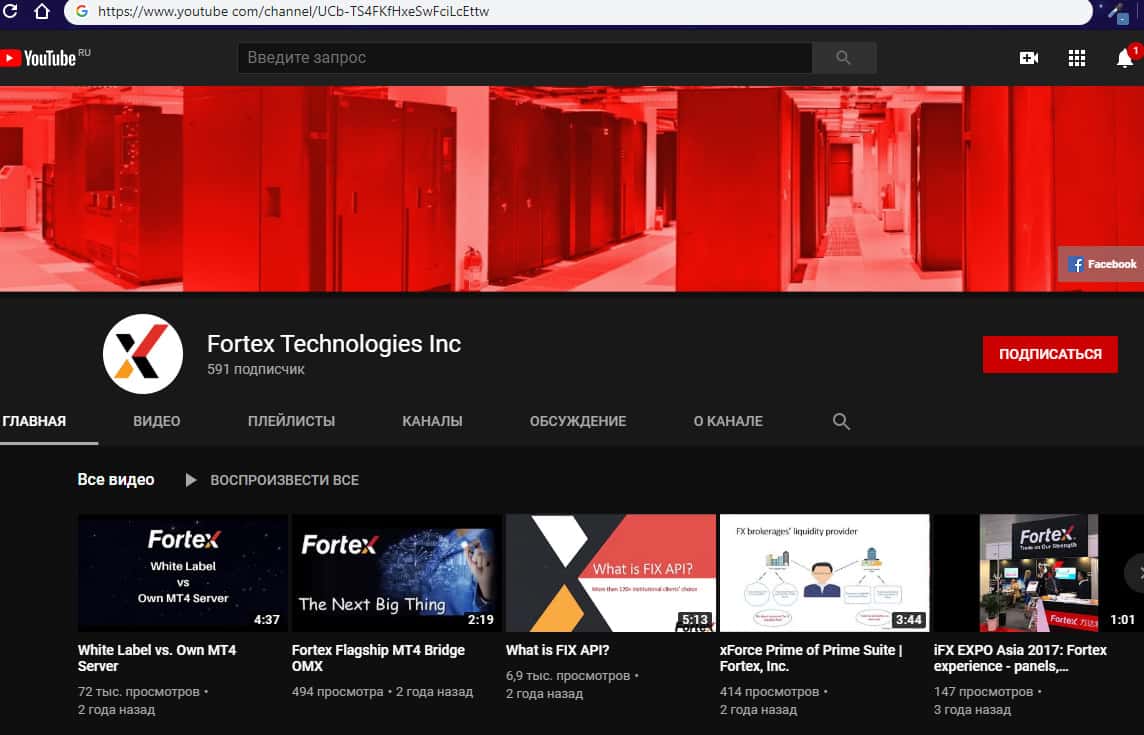
Task: Select the О КАНАЛЕ tab
Action: tap(727, 421)
